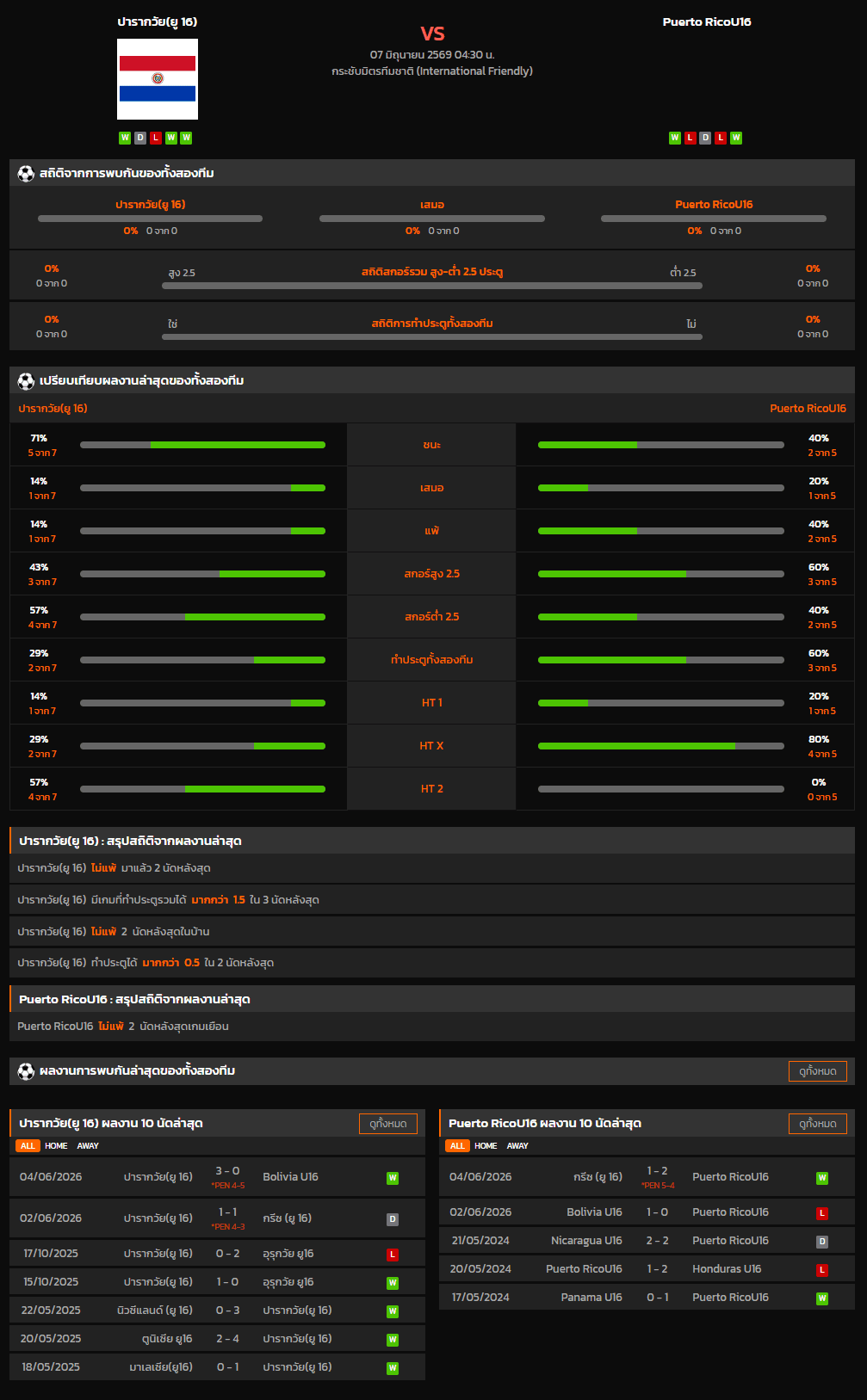Click W result badge for 15/10/2025 match

point(393,1283)
